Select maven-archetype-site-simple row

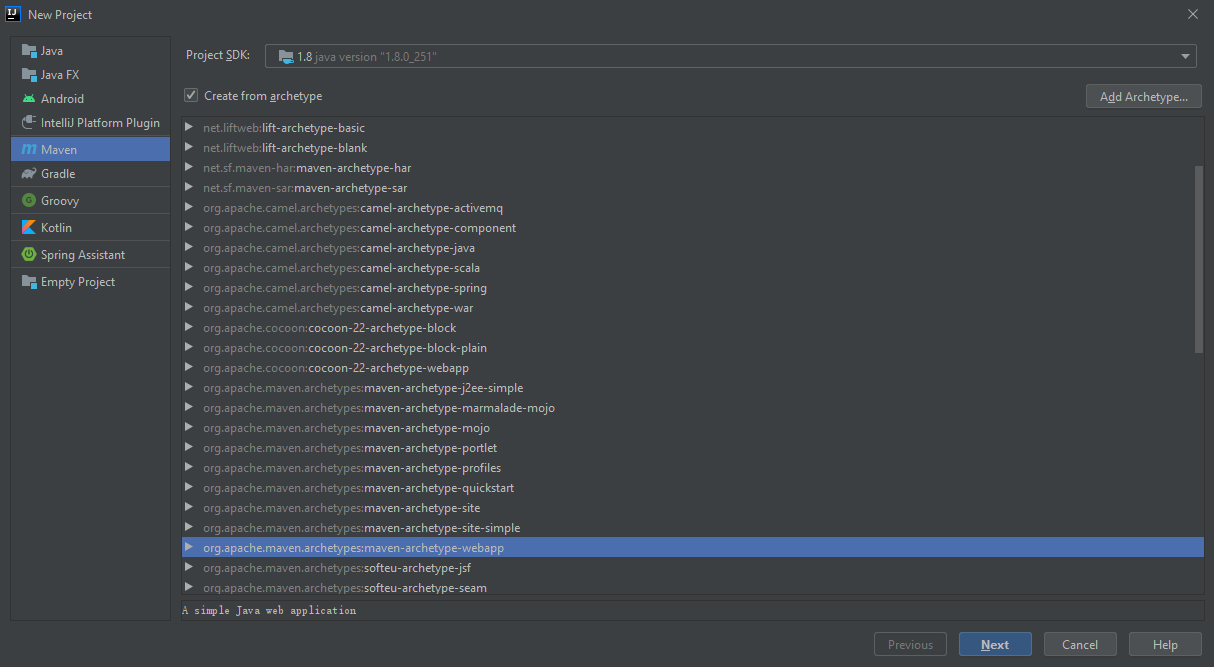click(x=693, y=527)
